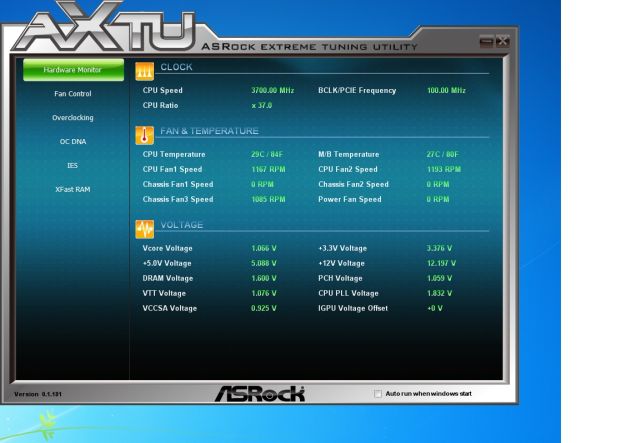Screen dimensions: 640x443
Task: Click the +5.0V Voltage 5.088 V value
Action: 264,263
